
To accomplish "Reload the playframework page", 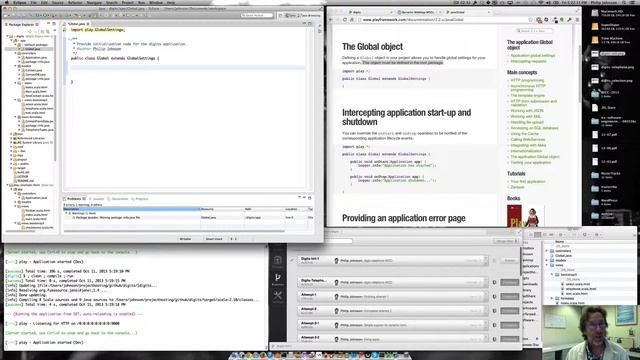I will tap(345, 20).
